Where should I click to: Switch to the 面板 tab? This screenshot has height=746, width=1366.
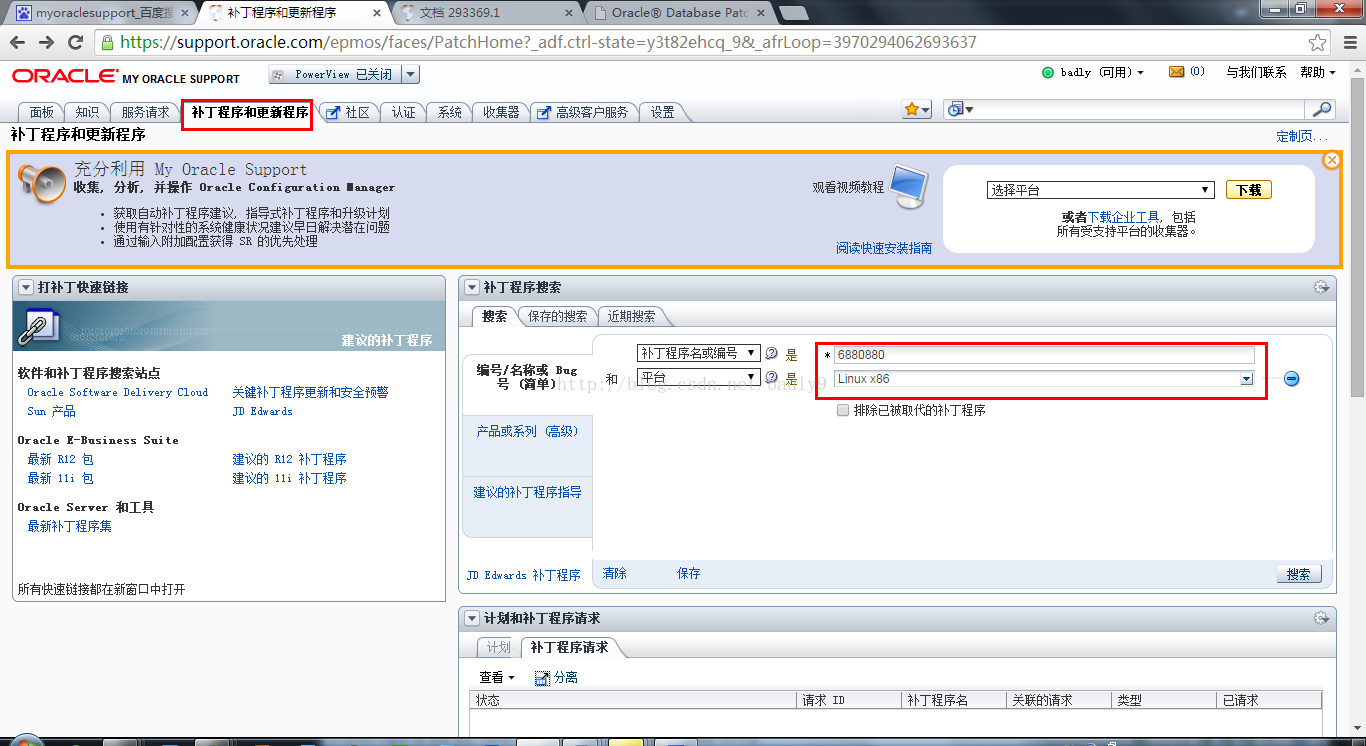click(x=41, y=112)
